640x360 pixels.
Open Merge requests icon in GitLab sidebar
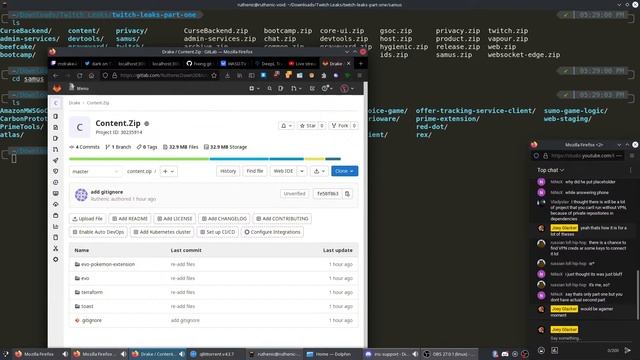click(56, 149)
